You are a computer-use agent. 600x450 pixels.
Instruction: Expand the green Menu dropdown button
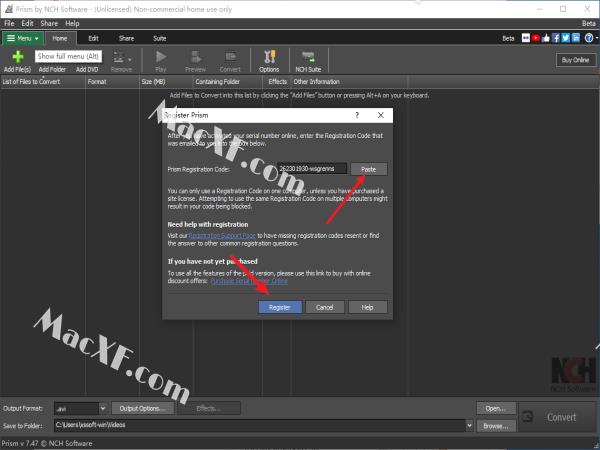click(22, 38)
